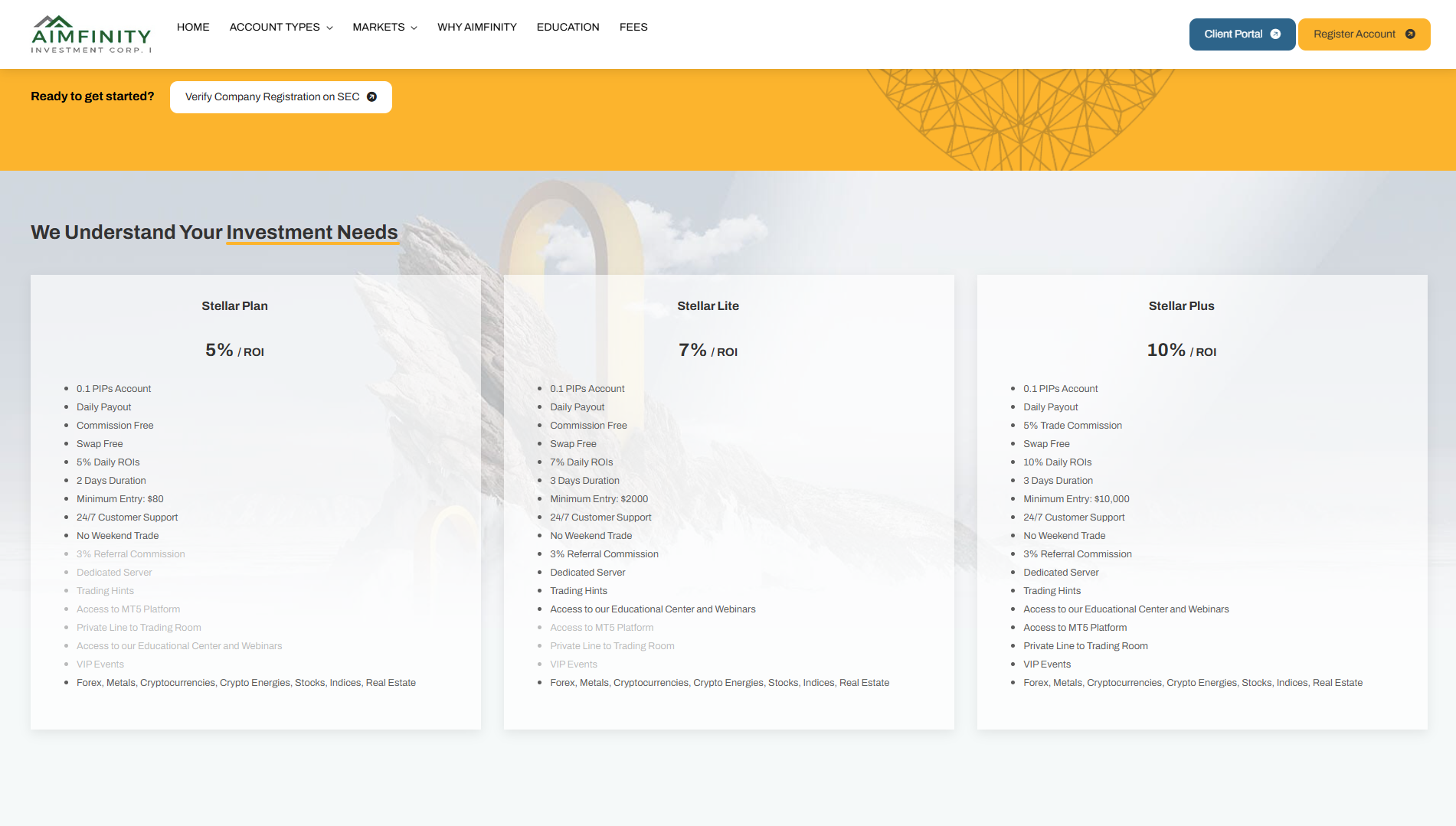The image size is (1456, 826).
Task: Click 'Minimum Entry: $2000' in Stellar Lite
Action: tap(599, 499)
